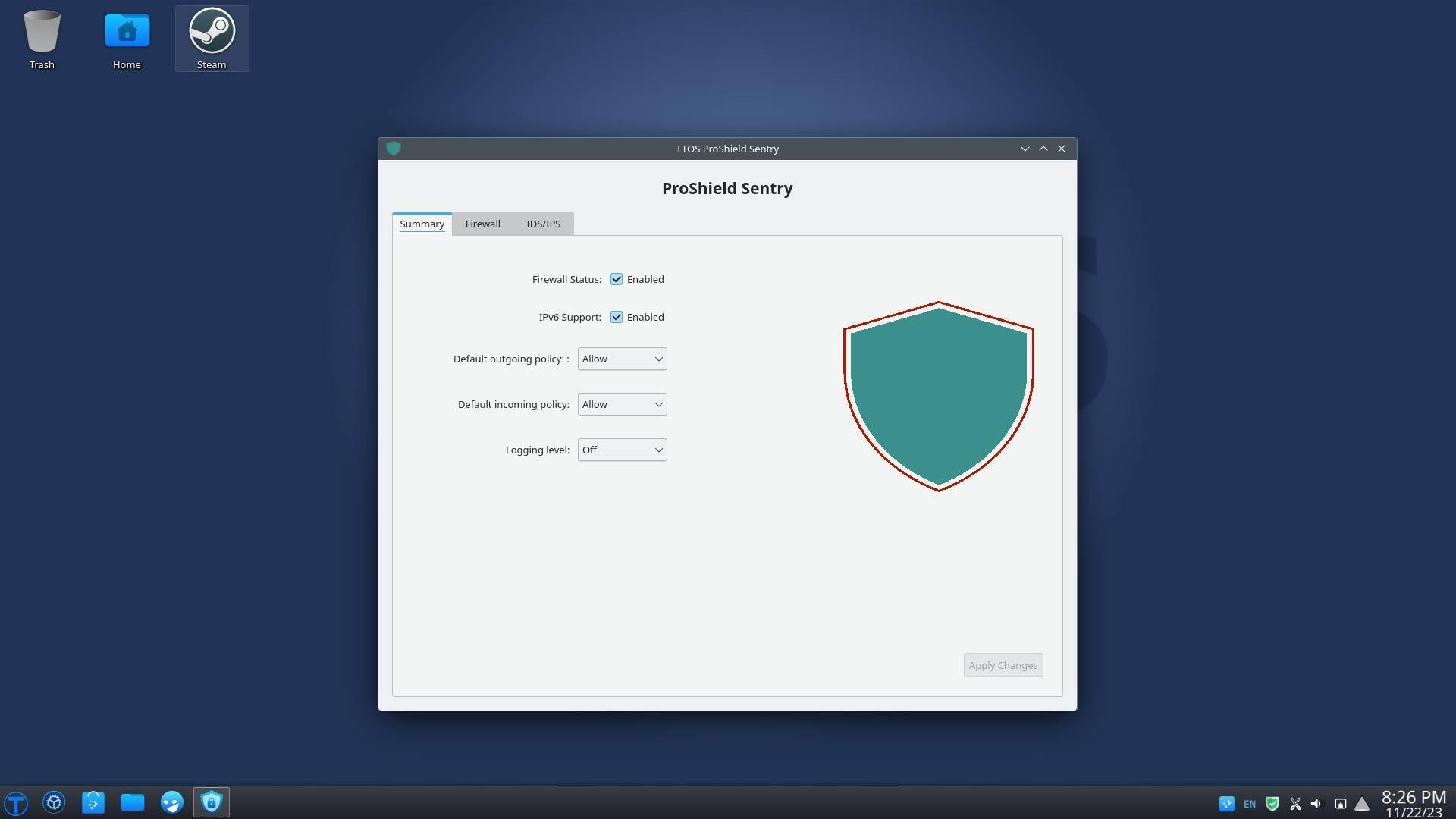Click the clock in the system tray
The width and height of the screenshot is (1456, 819).
(x=1413, y=804)
